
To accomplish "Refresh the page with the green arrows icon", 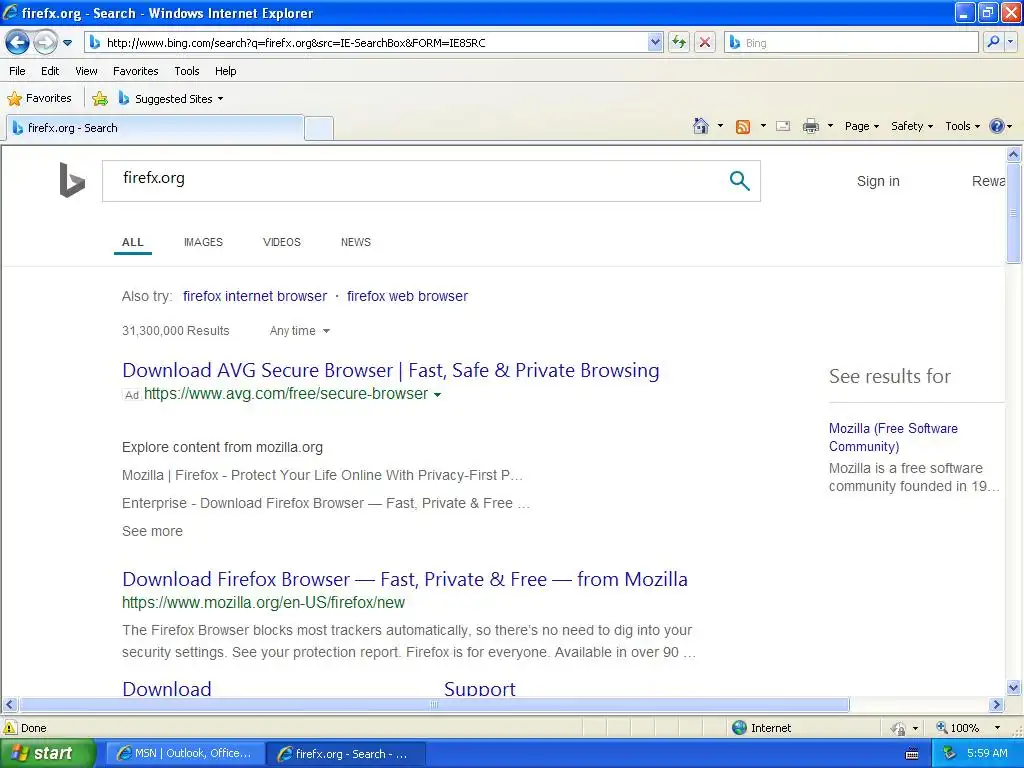I will coord(679,43).
